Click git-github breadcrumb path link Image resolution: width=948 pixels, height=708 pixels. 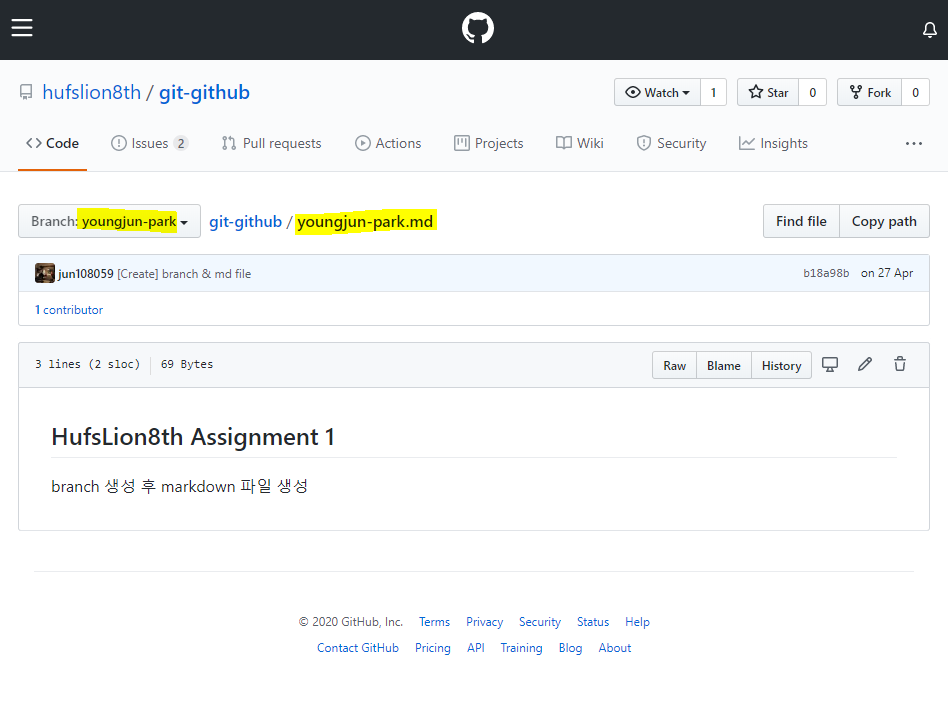coord(245,222)
